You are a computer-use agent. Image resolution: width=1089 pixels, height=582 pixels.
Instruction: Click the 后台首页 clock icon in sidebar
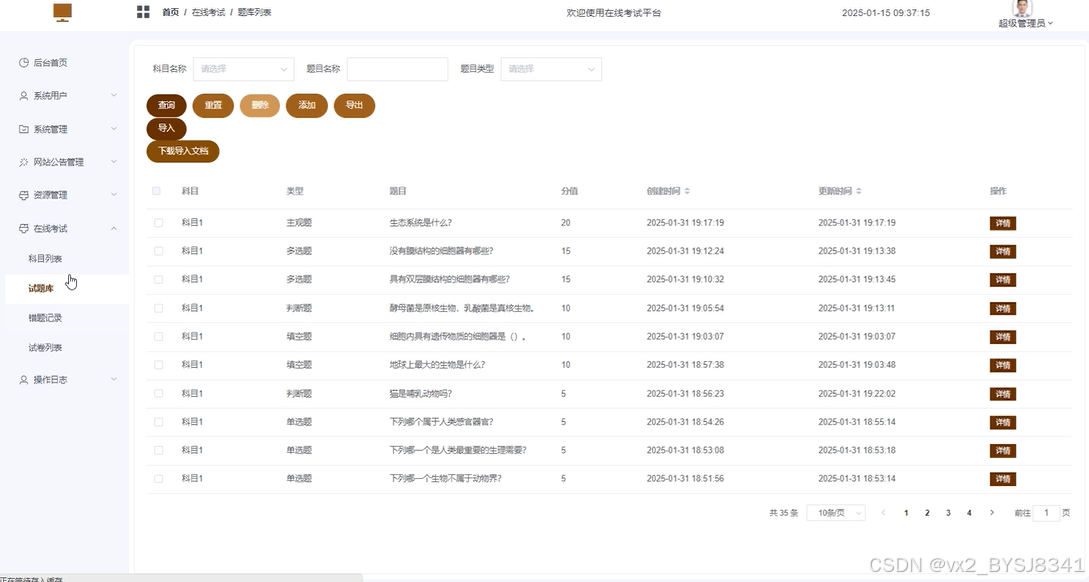(x=24, y=63)
